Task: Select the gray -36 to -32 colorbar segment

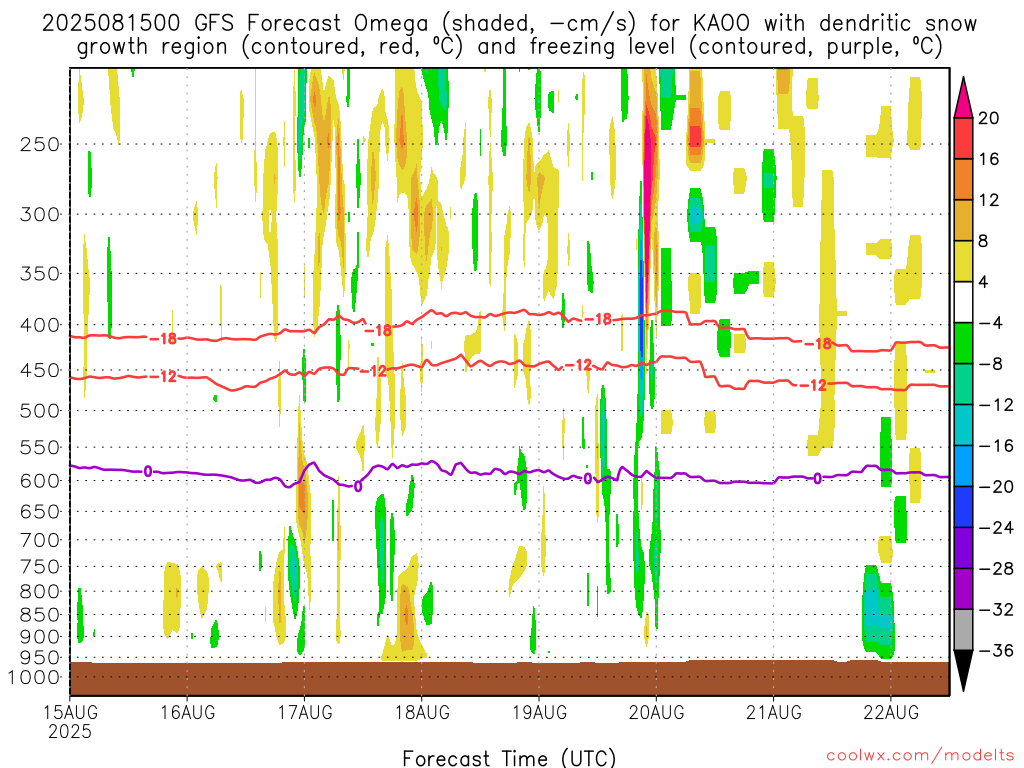Action: click(x=963, y=630)
